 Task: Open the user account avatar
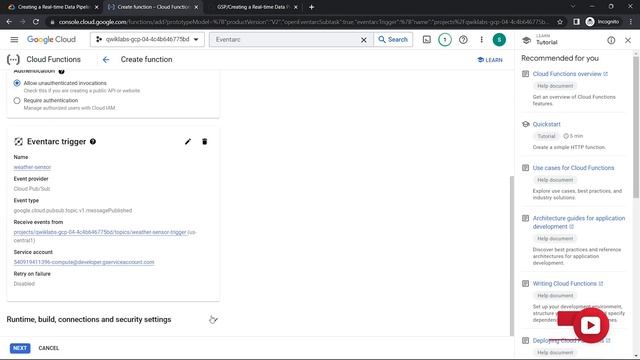(x=499, y=40)
